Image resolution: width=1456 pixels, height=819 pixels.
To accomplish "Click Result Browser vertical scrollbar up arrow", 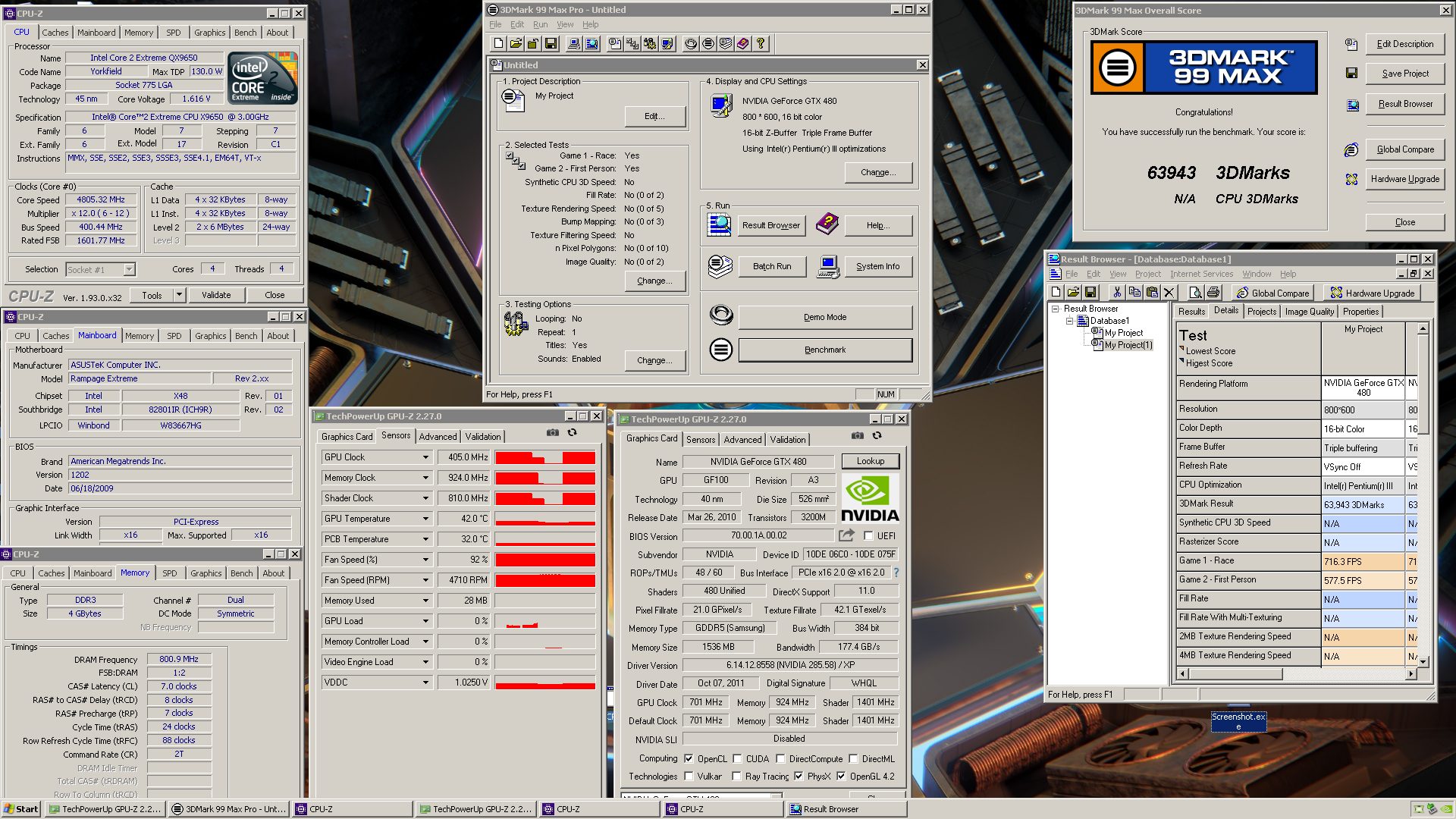I will click(1423, 328).
